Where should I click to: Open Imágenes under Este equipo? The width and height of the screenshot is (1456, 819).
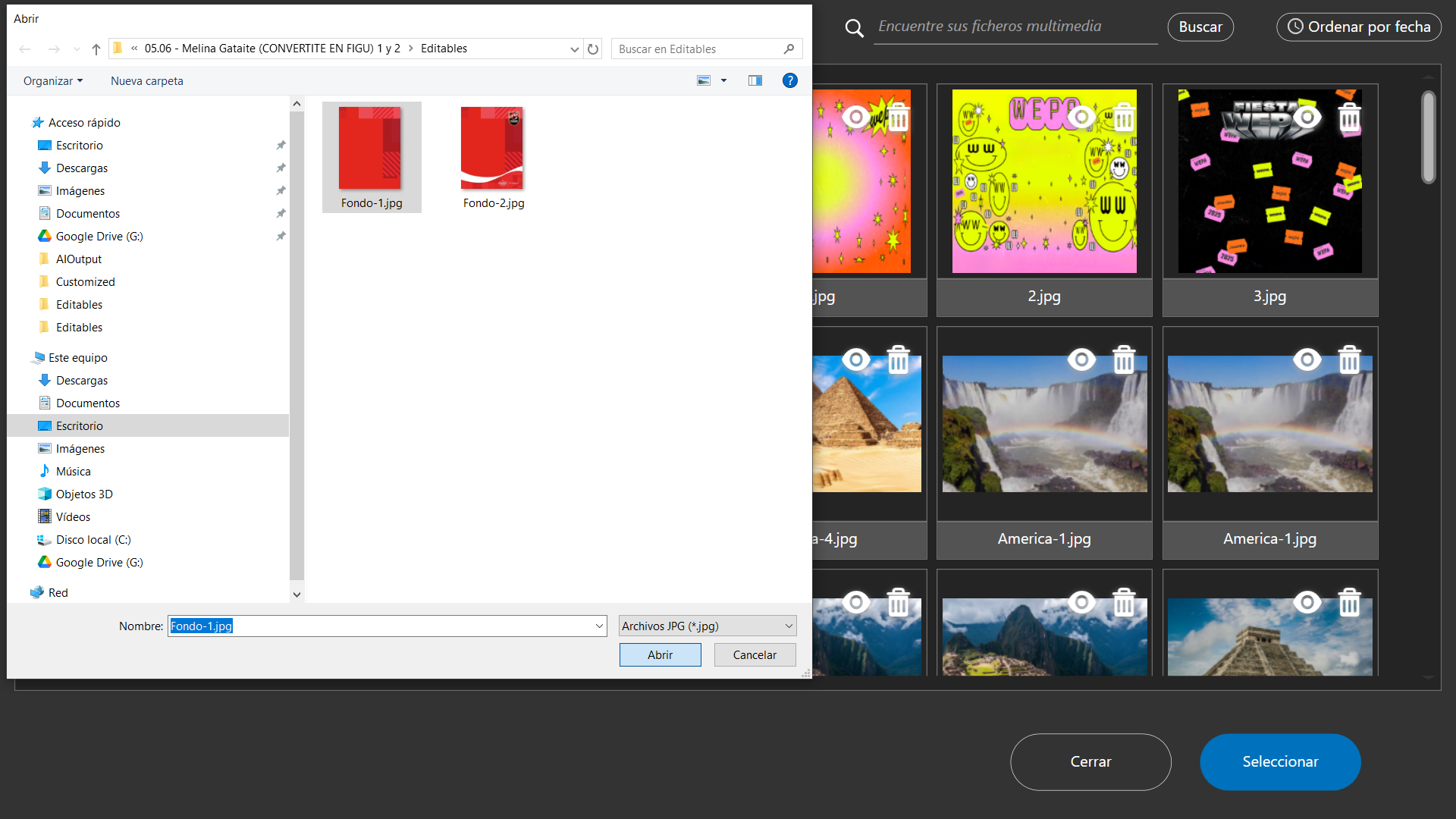80,449
